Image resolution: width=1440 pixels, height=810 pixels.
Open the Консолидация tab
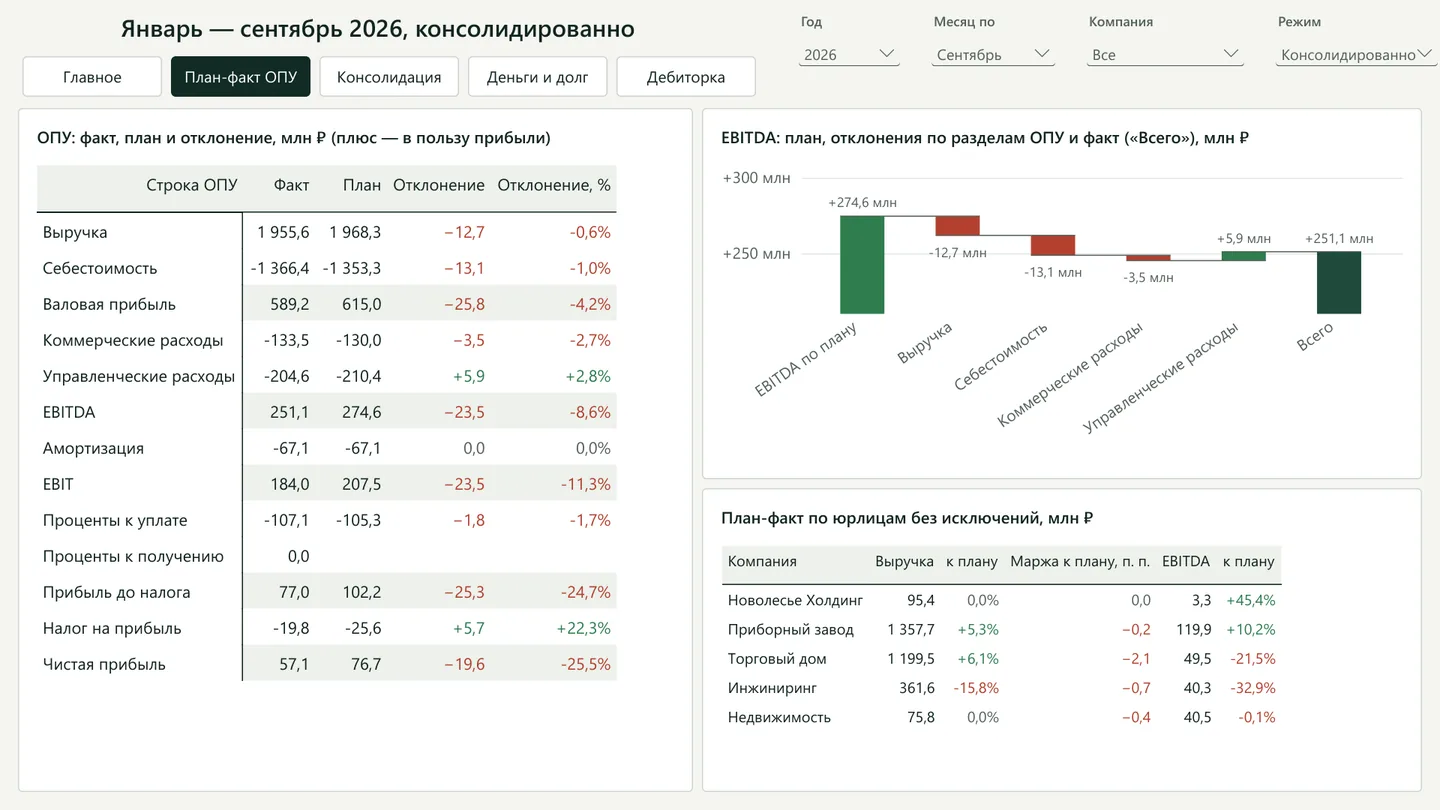click(389, 77)
